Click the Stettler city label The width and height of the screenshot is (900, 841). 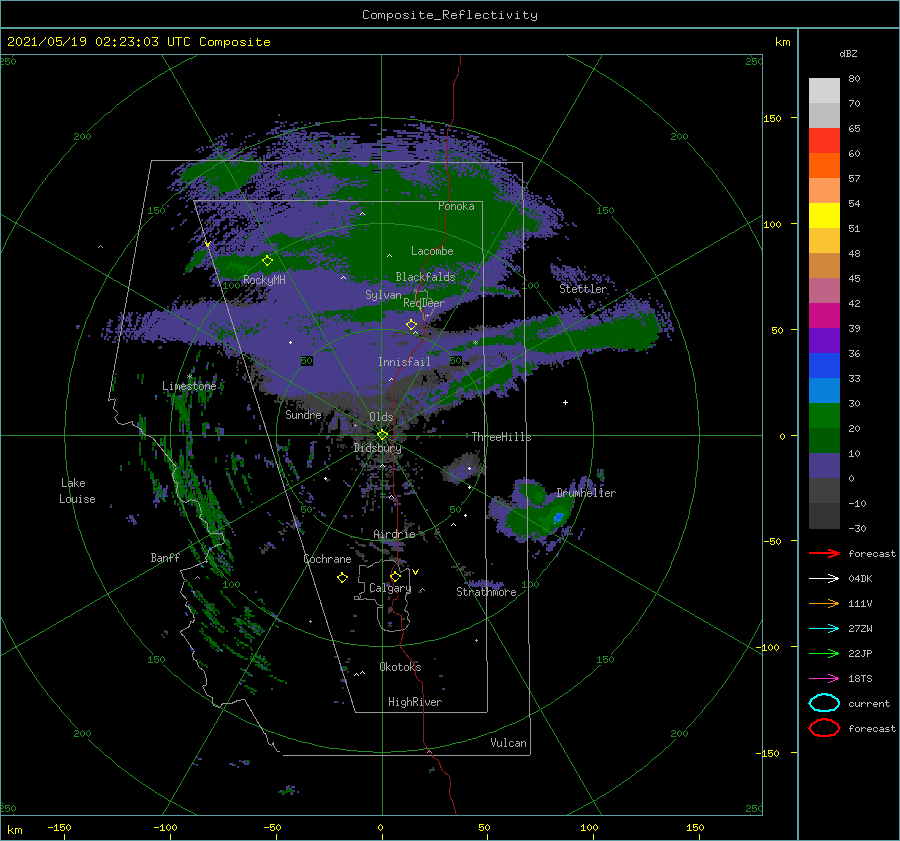583,289
